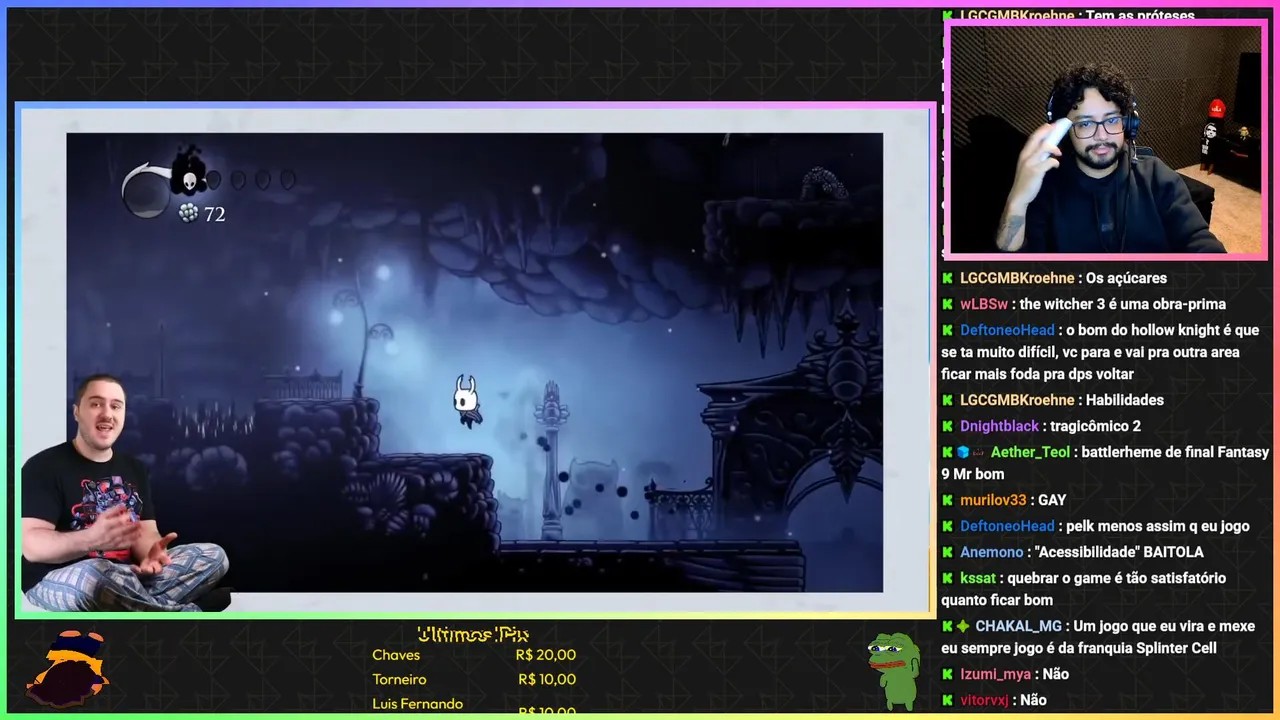
Task: Click the Kick badge beside "Os açúcares" message
Action: point(947,278)
